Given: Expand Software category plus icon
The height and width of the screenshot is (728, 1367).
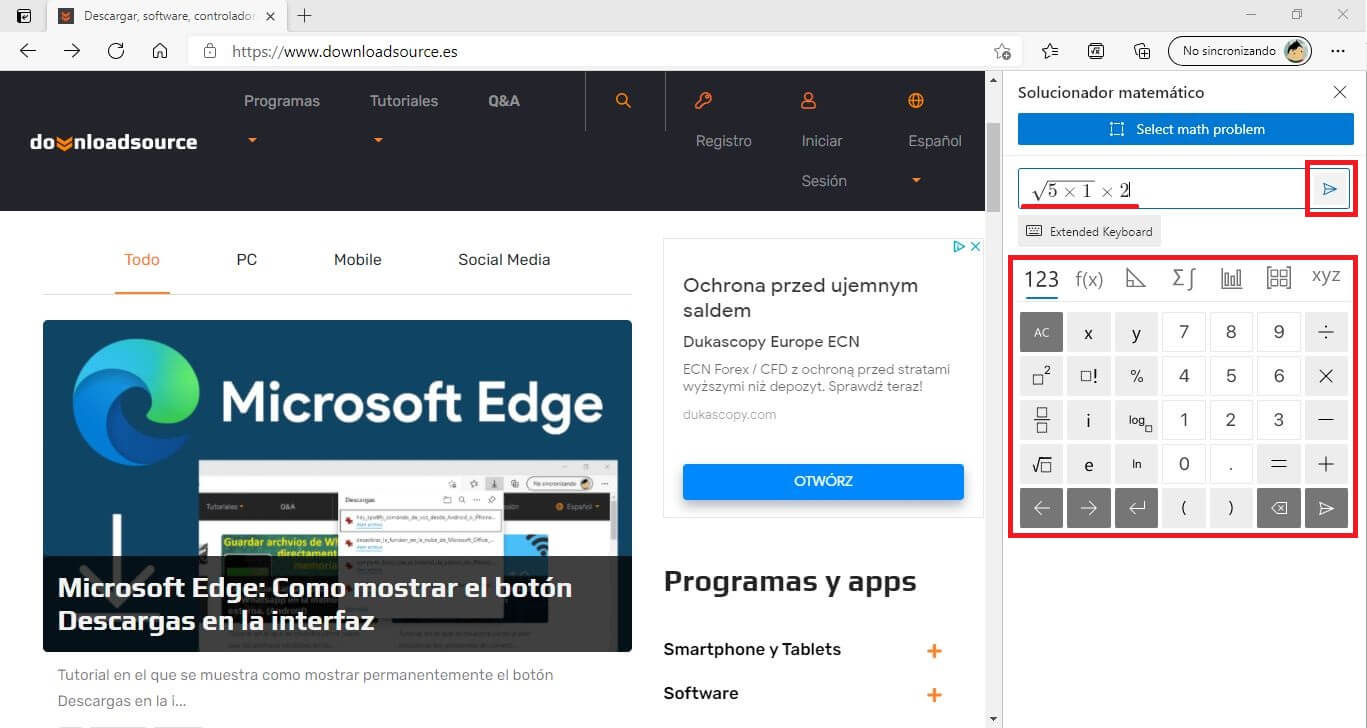Looking at the screenshot, I should pos(934,695).
